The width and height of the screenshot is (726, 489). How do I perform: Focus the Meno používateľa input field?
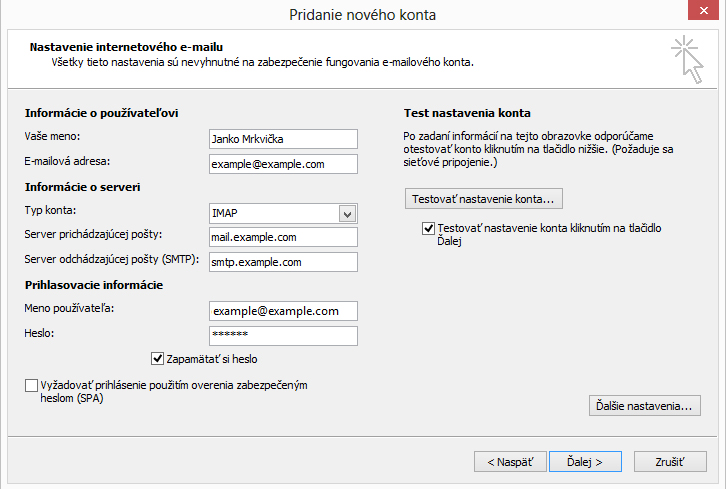[283, 311]
